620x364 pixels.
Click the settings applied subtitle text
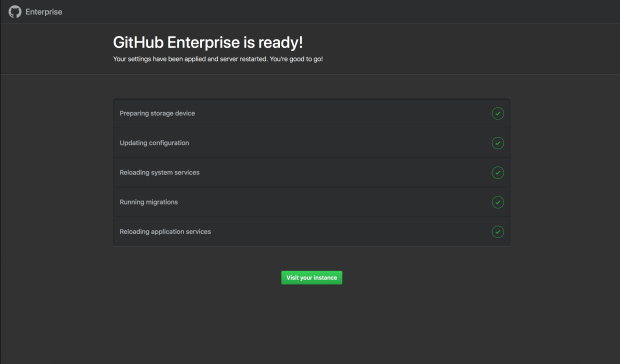point(218,59)
